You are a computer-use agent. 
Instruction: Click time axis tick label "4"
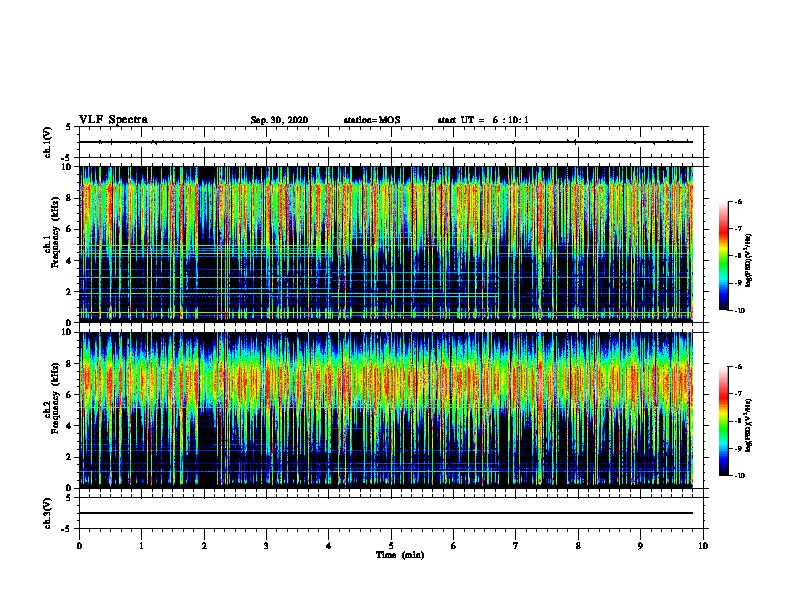329,546
